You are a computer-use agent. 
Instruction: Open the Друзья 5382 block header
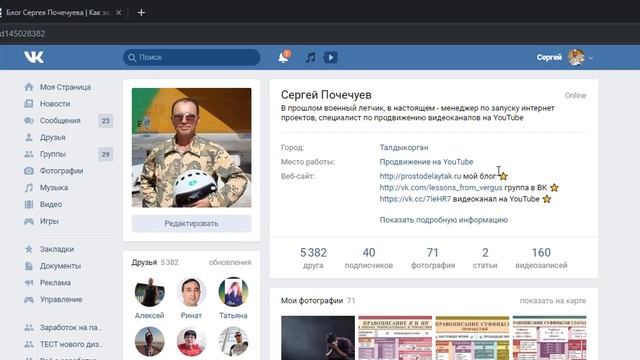point(155,262)
